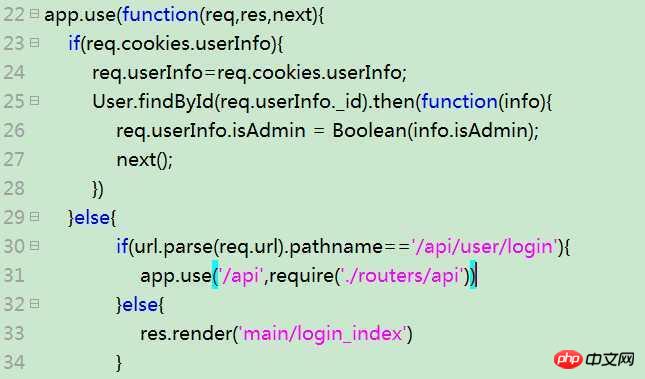Click the php中文网 watermark logo
This screenshot has height=379, width=645.
tap(594, 360)
